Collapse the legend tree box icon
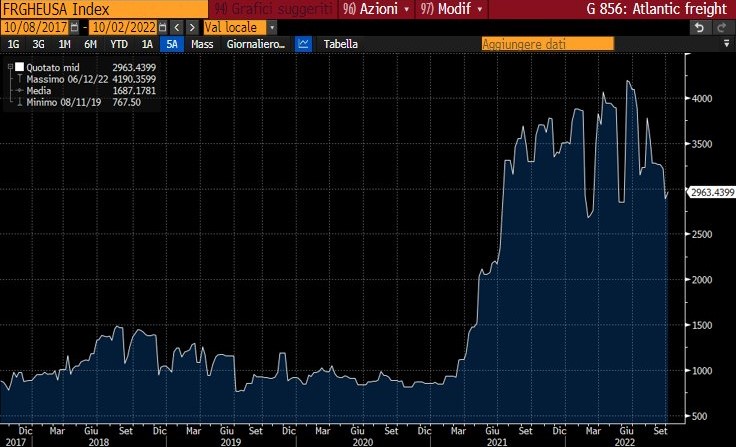This screenshot has height=447, width=736. (10, 67)
